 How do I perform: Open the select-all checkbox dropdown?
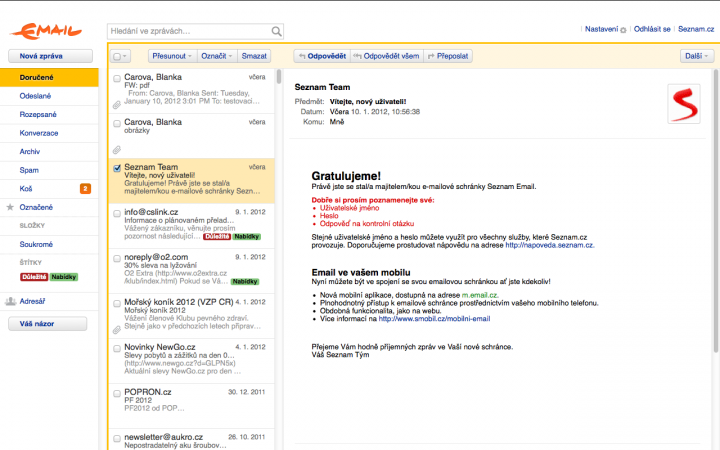[120, 56]
